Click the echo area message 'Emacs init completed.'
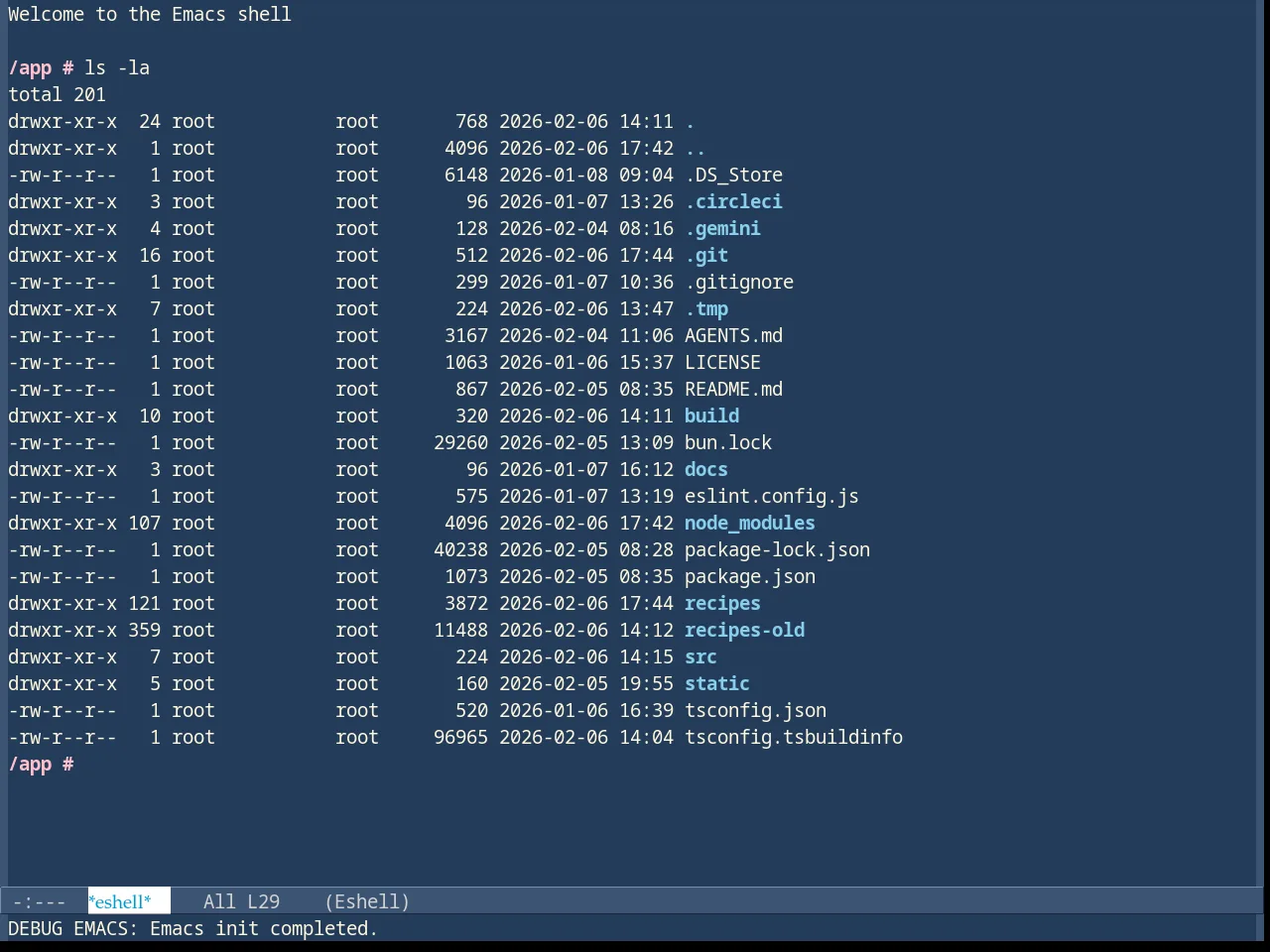1270x952 pixels. [x=264, y=928]
